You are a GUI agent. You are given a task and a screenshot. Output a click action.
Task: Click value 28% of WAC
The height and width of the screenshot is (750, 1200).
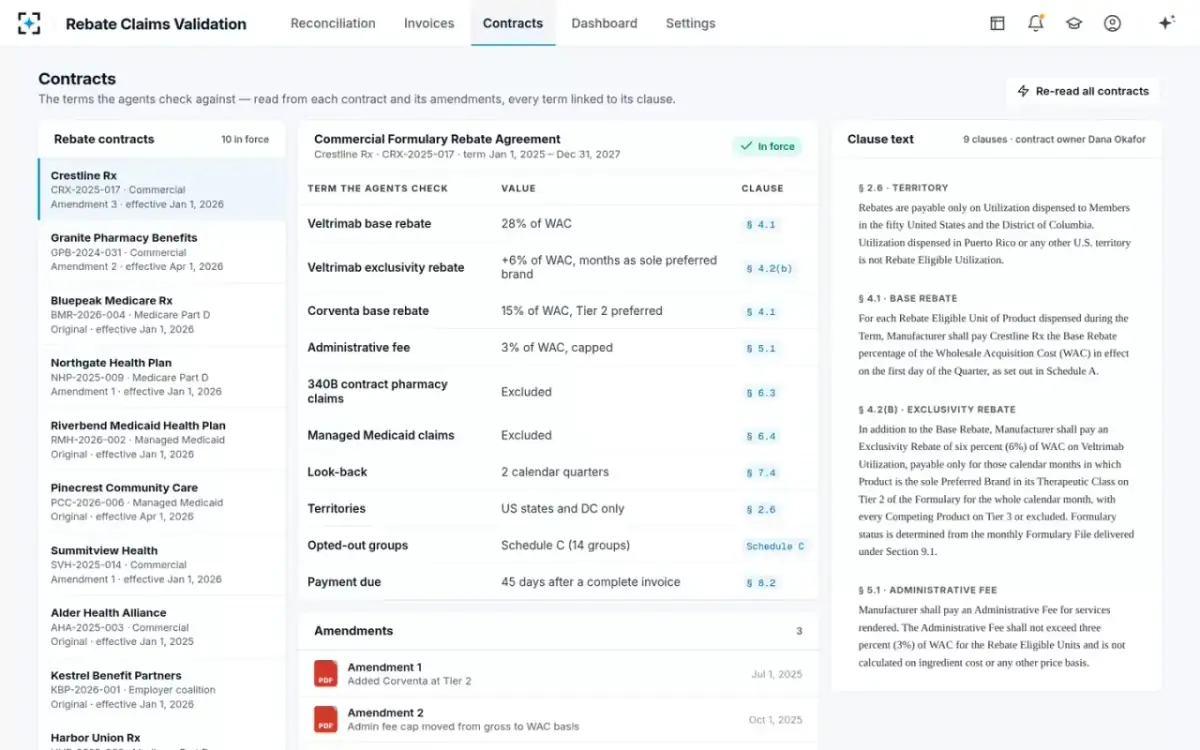536,224
